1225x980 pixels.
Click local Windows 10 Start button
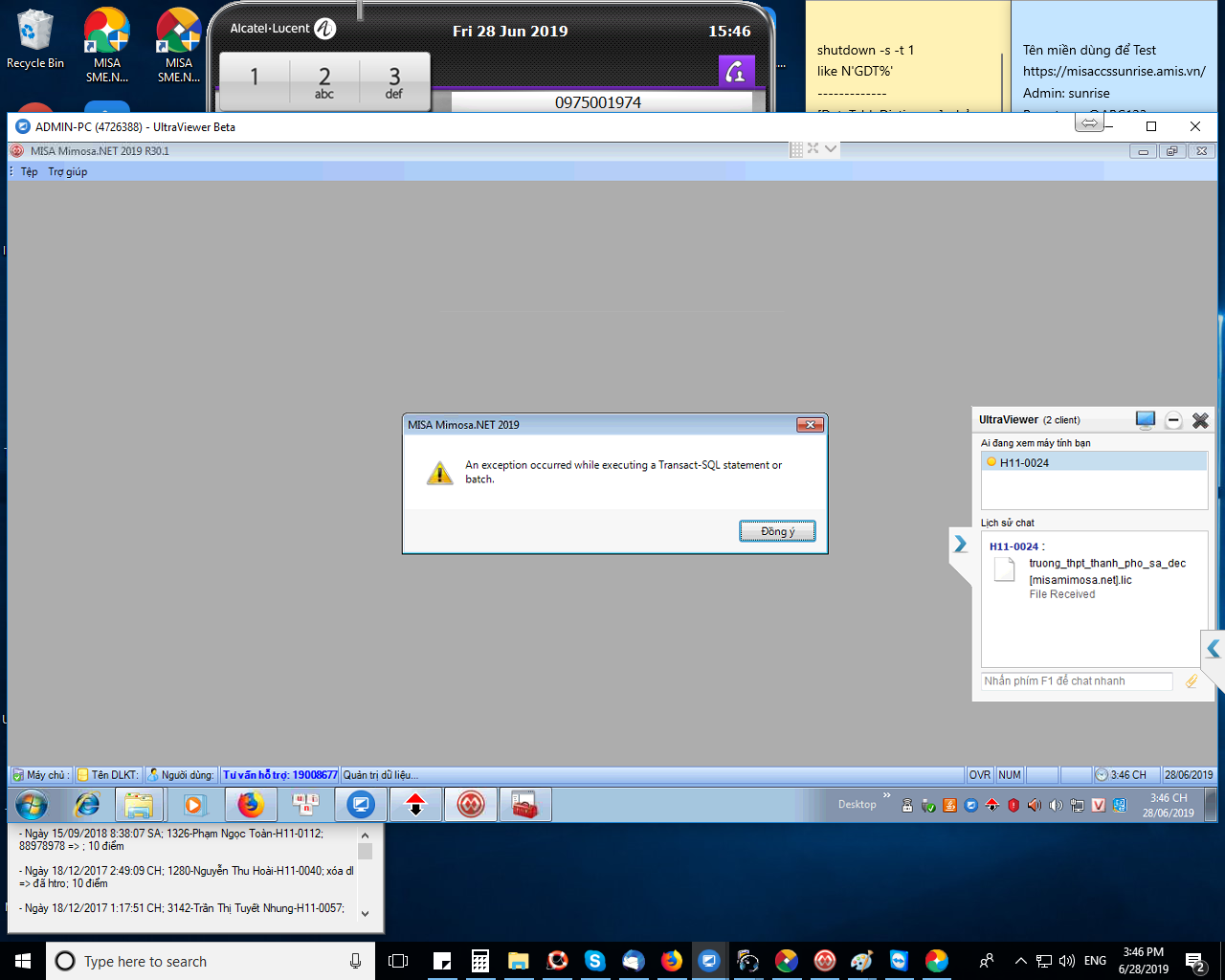pyautogui.click(x=23, y=961)
